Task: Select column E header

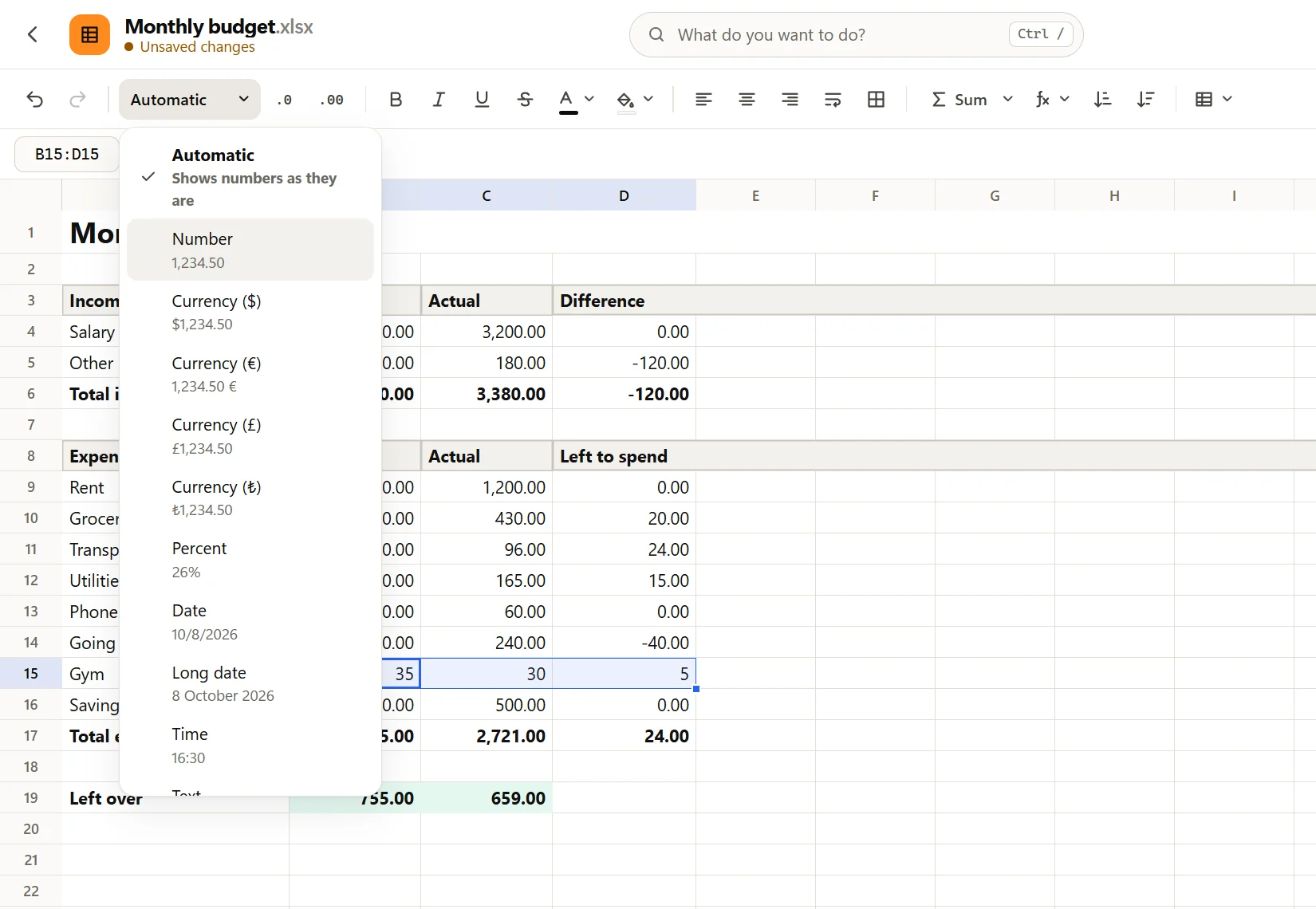Action: [x=755, y=195]
